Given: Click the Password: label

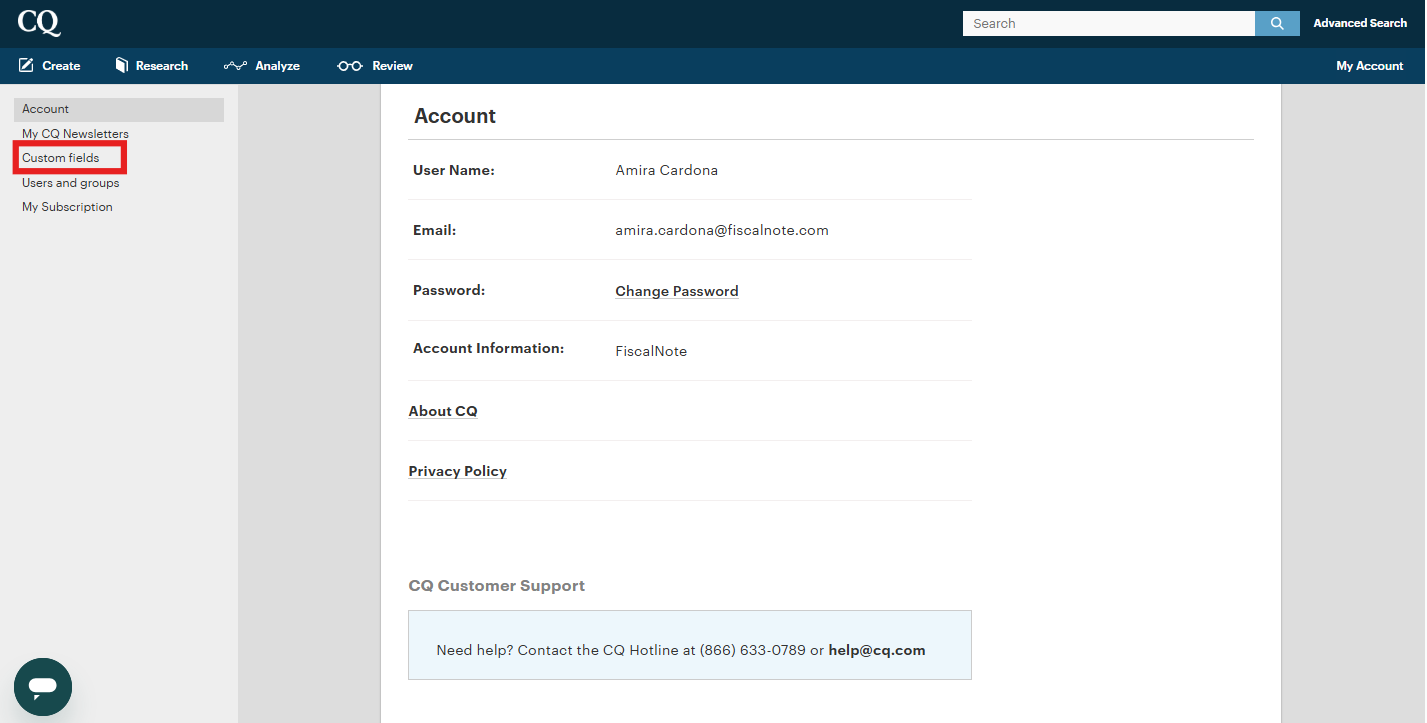Looking at the screenshot, I should (x=449, y=290).
